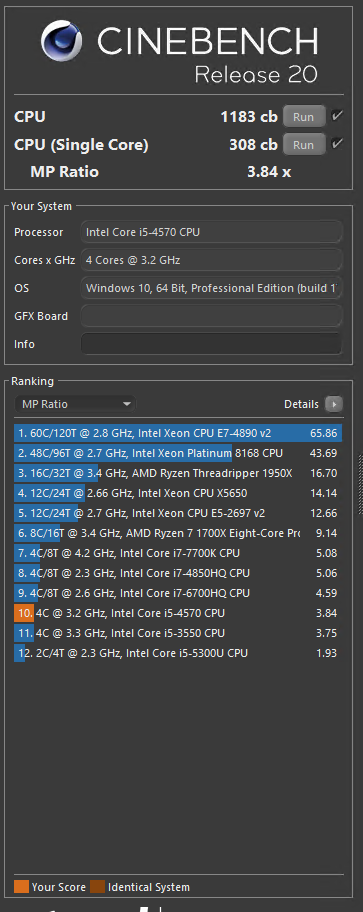Click the Processor field with i5-4570
This screenshot has width=363, height=912.
tap(211, 232)
